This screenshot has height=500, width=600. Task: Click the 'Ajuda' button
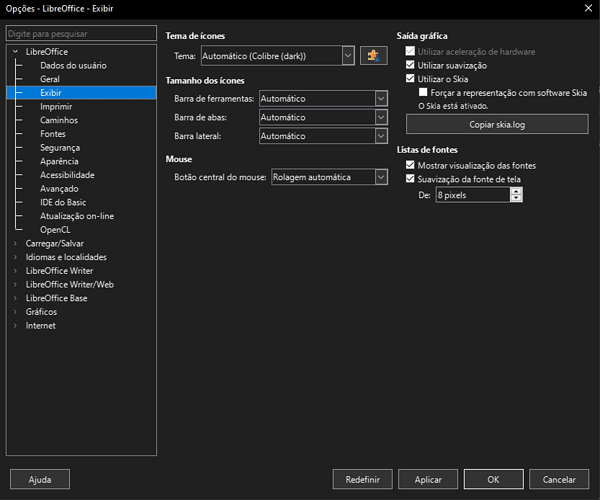[x=40, y=479]
